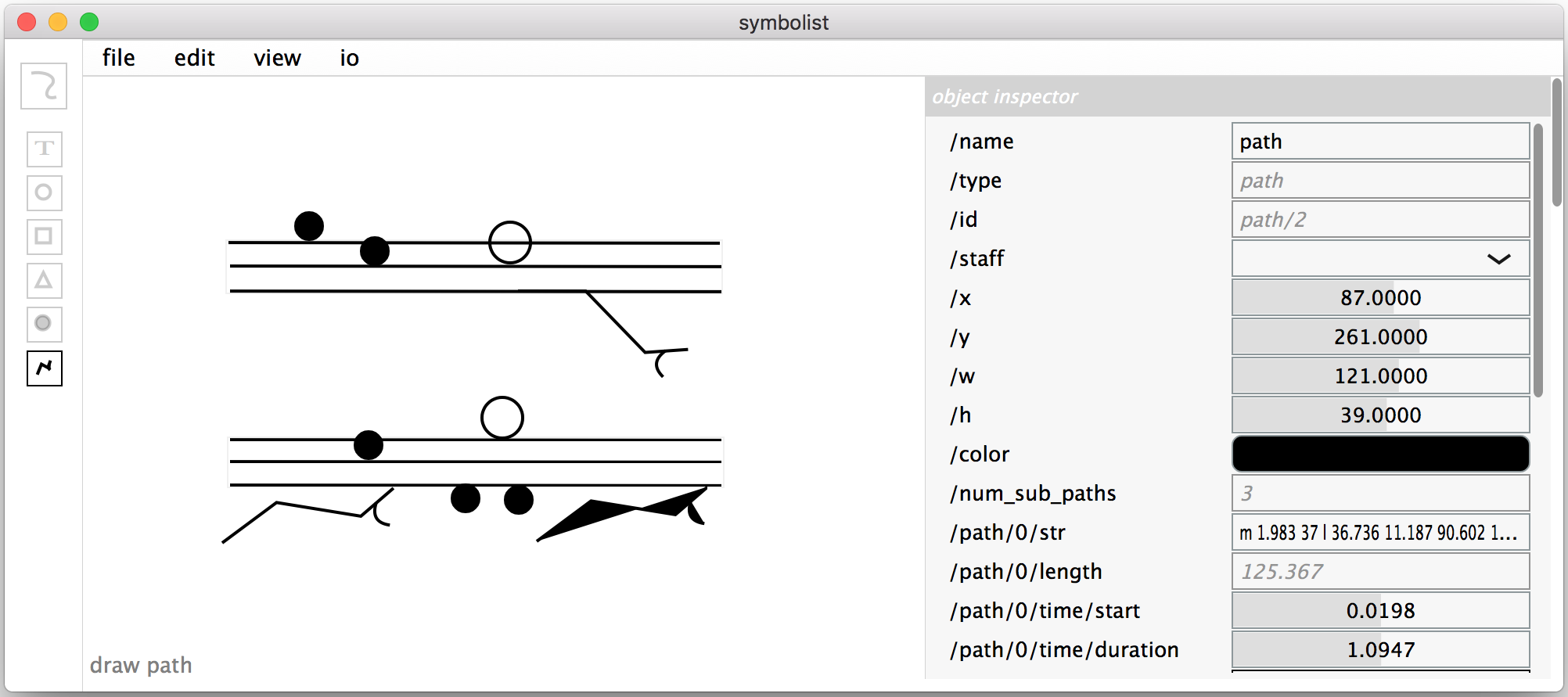Click the curved symbol preview icon
The height and width of the screenshot is (697, 1568).
point(44,86)
